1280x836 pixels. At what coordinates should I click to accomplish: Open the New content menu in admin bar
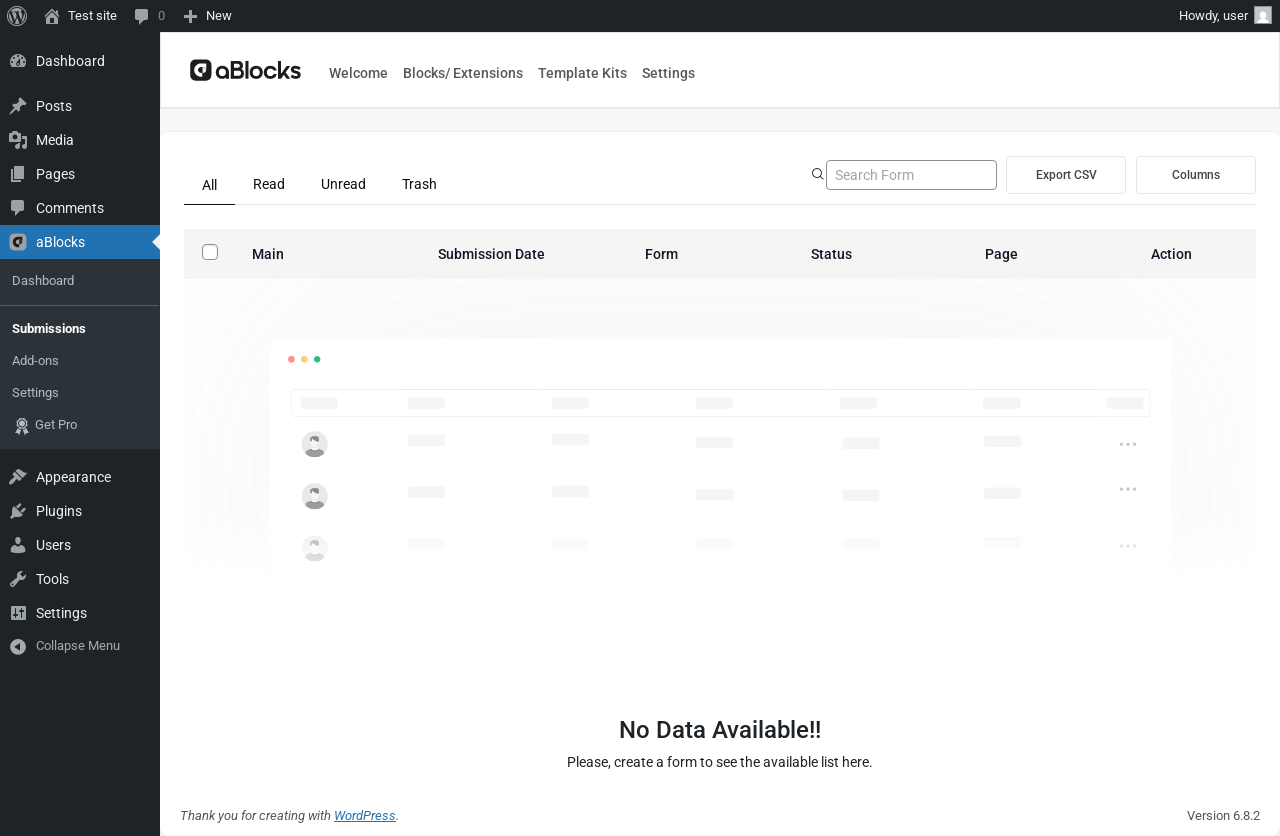point(208,16)
